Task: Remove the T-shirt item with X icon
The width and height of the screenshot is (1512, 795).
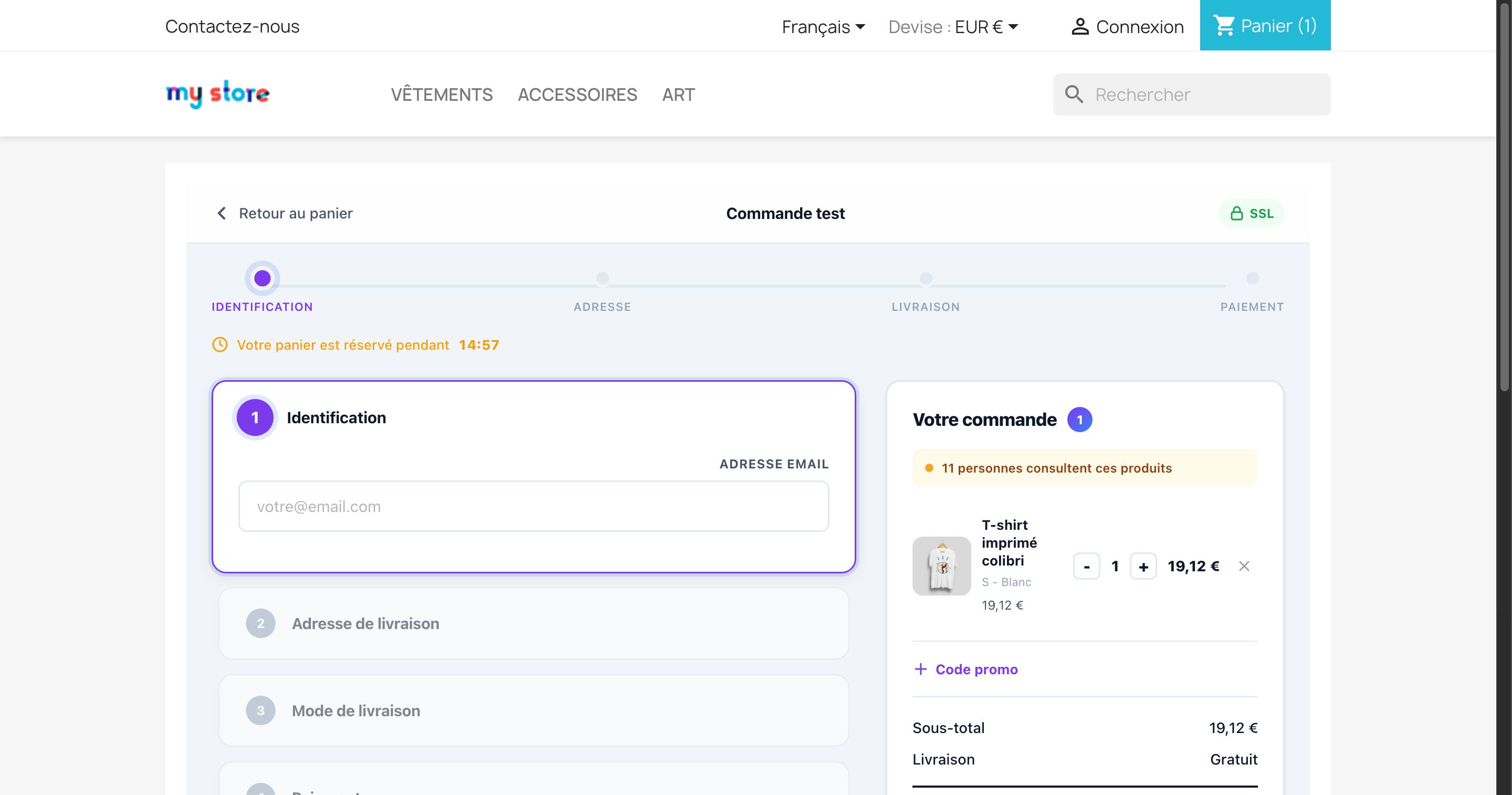Action: (x=1244, y=566)
